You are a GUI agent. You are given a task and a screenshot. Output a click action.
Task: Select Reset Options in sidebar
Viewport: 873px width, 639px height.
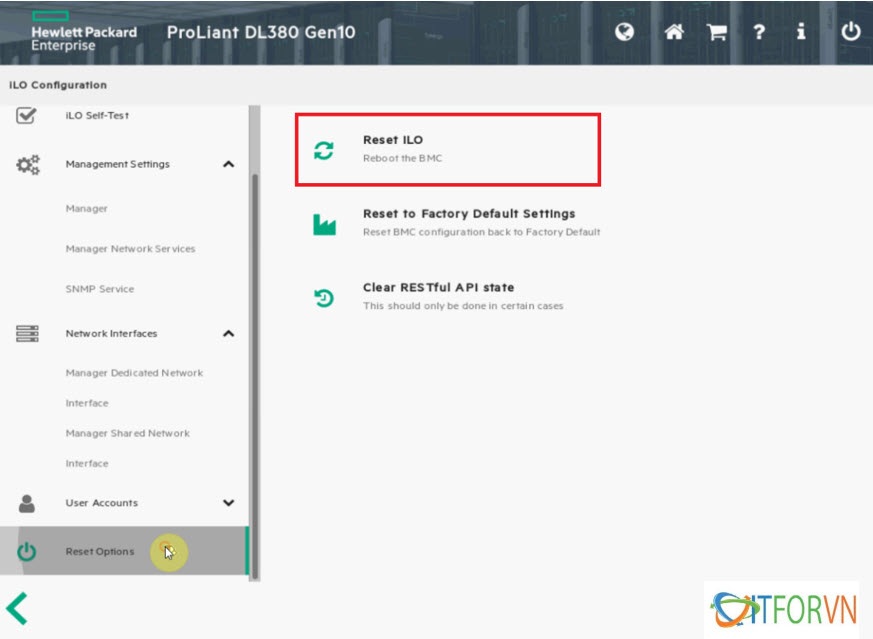(x=100, y=552)
